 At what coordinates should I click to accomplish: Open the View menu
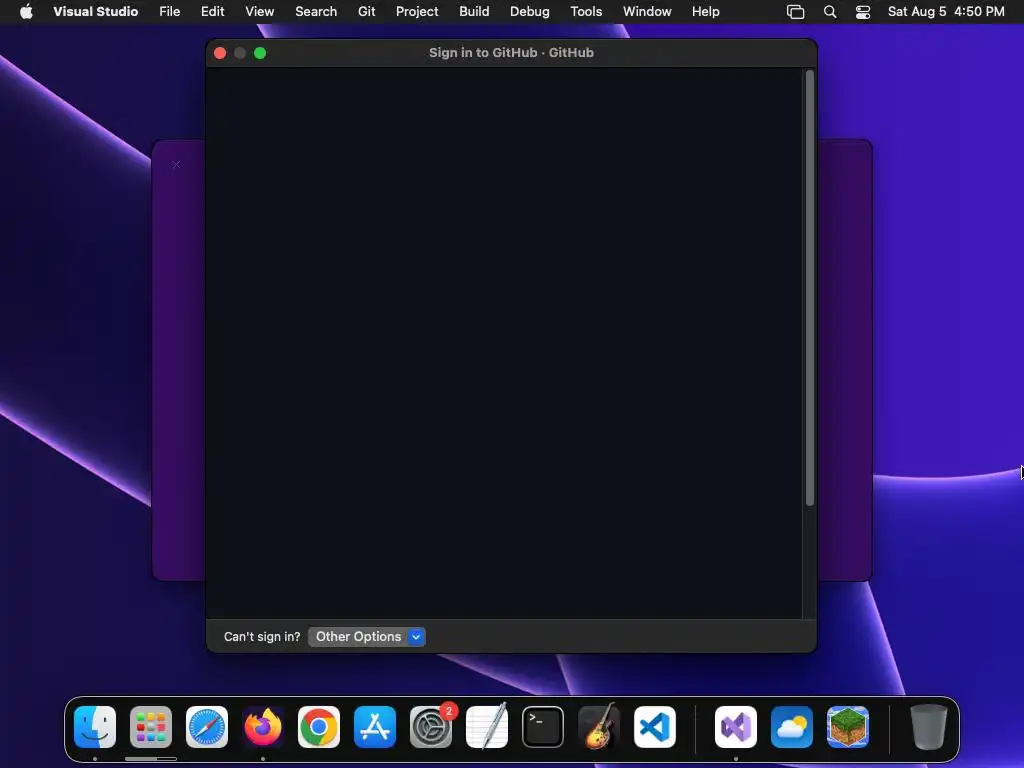(259, 12)
